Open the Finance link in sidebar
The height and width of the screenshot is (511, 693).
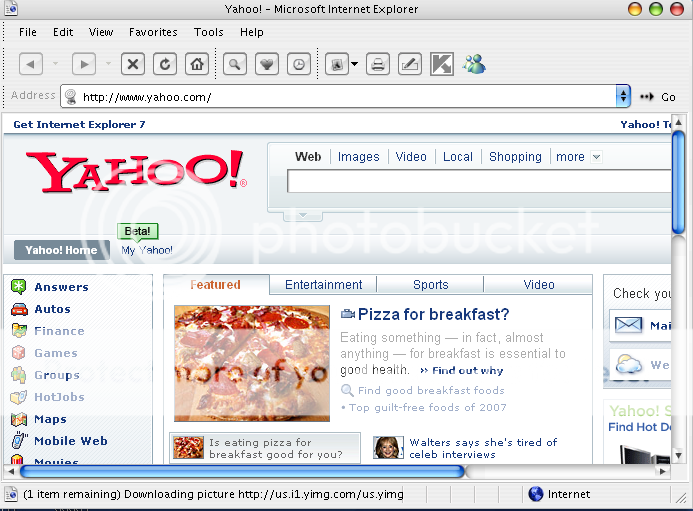[x=59, y=331]
